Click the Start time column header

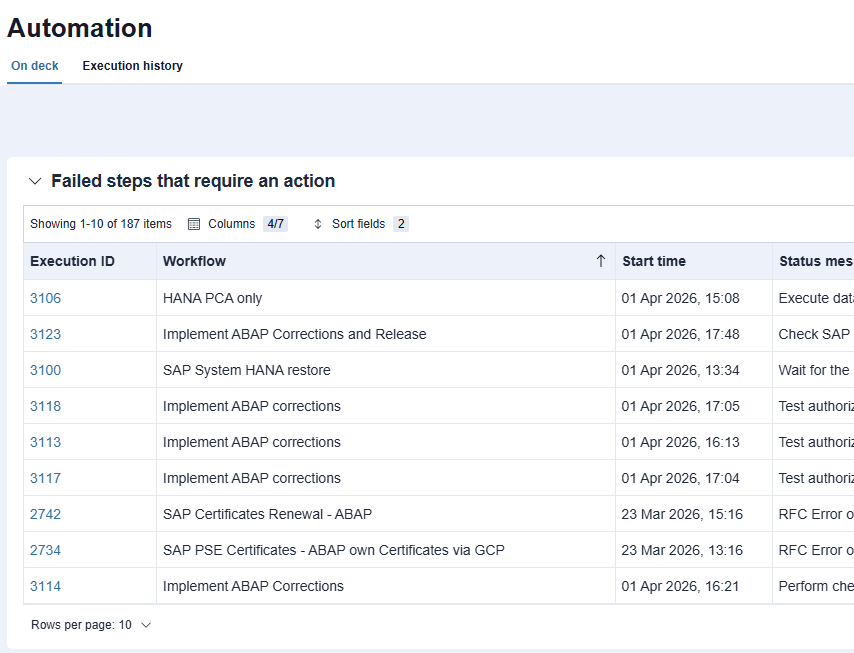(694, 261)
